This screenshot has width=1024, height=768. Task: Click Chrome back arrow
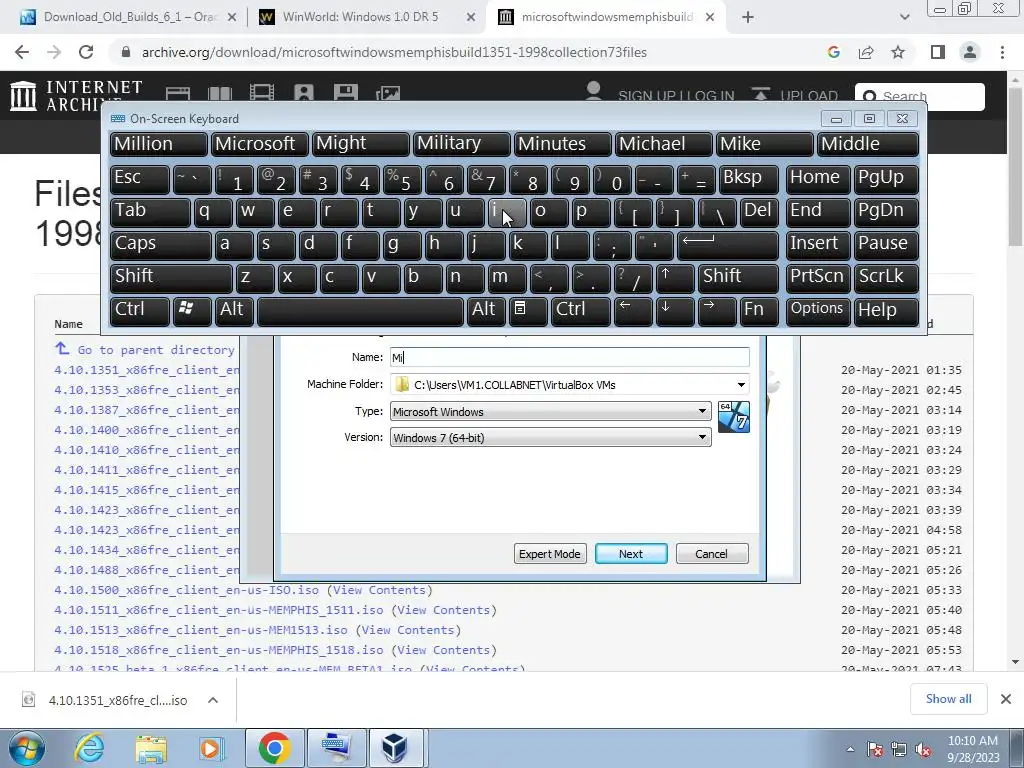(x=22, y=52)
